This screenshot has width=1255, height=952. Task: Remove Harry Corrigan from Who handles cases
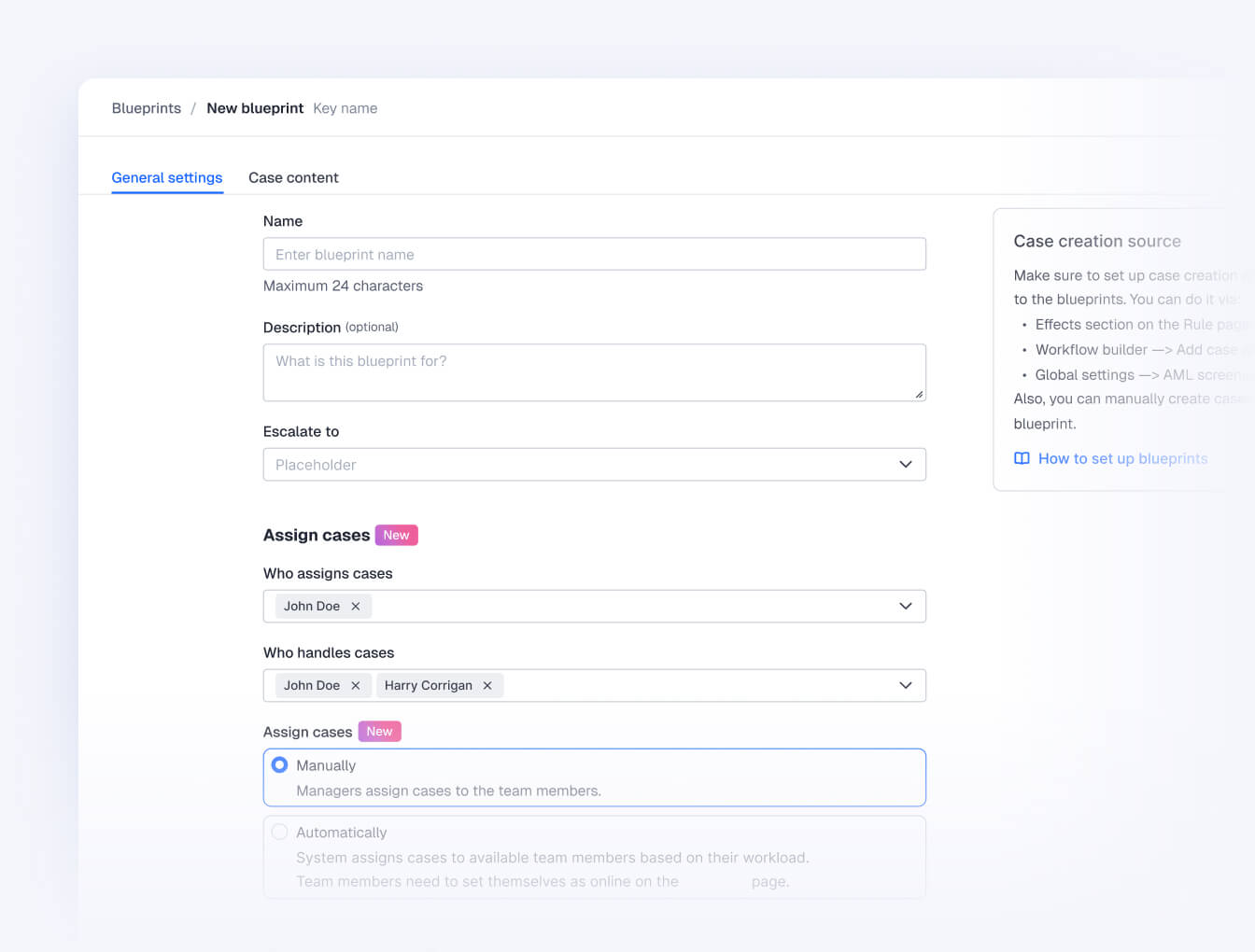point(487,686)
